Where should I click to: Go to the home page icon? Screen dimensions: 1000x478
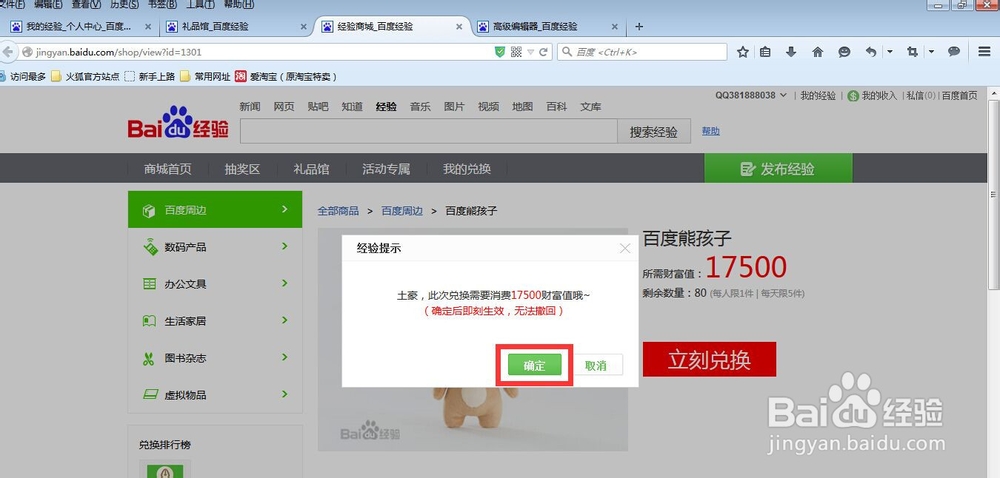coord(818,52)
